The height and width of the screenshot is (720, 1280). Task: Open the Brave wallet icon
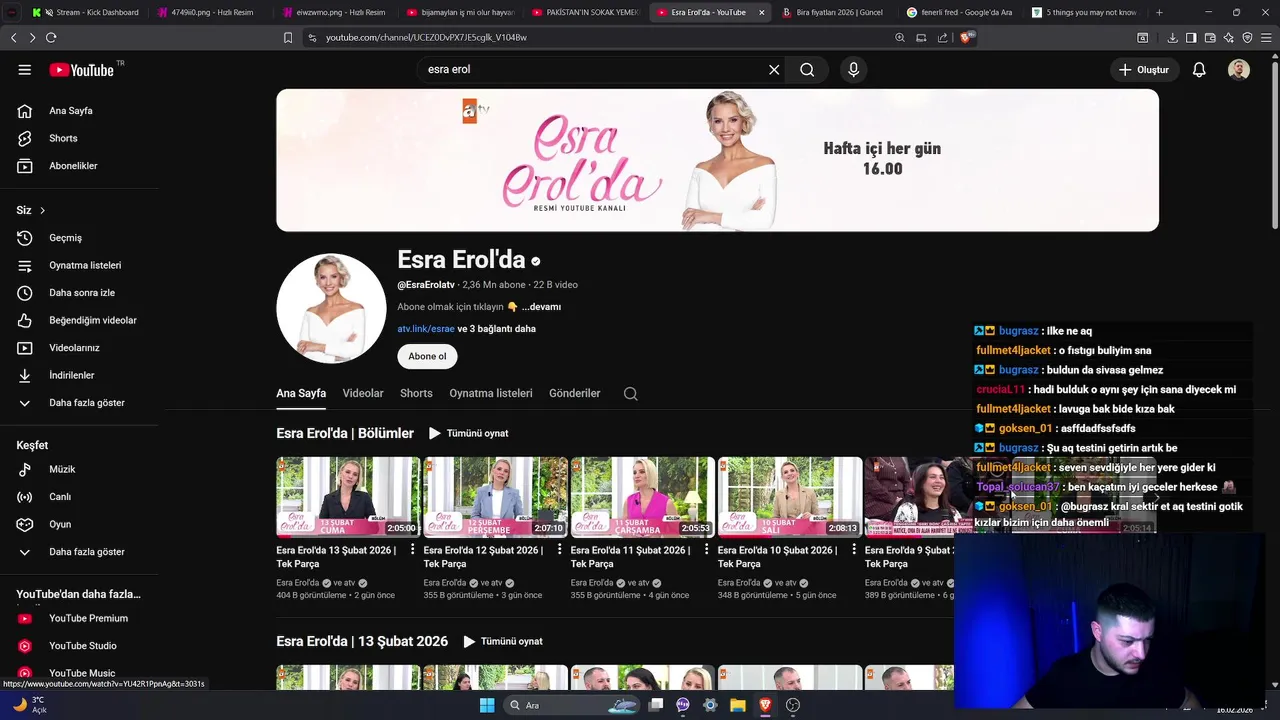pos(1210,38)
